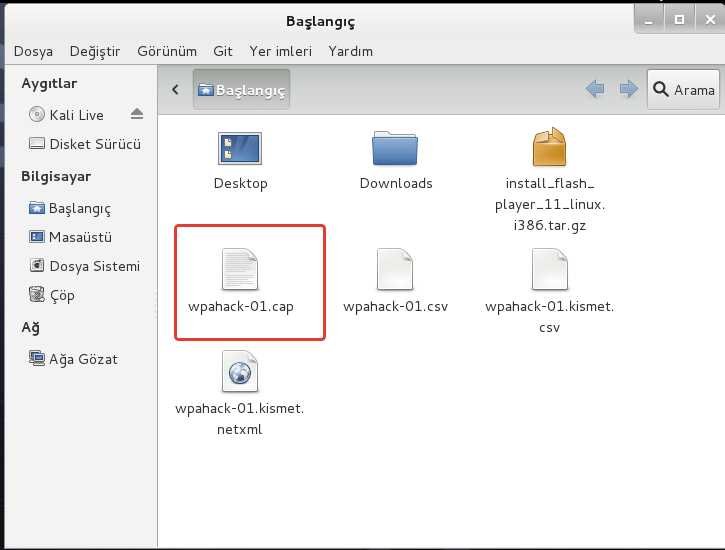
Task: Click the wpahack-01.kismet.csv file name
Action: pos(550,317)
